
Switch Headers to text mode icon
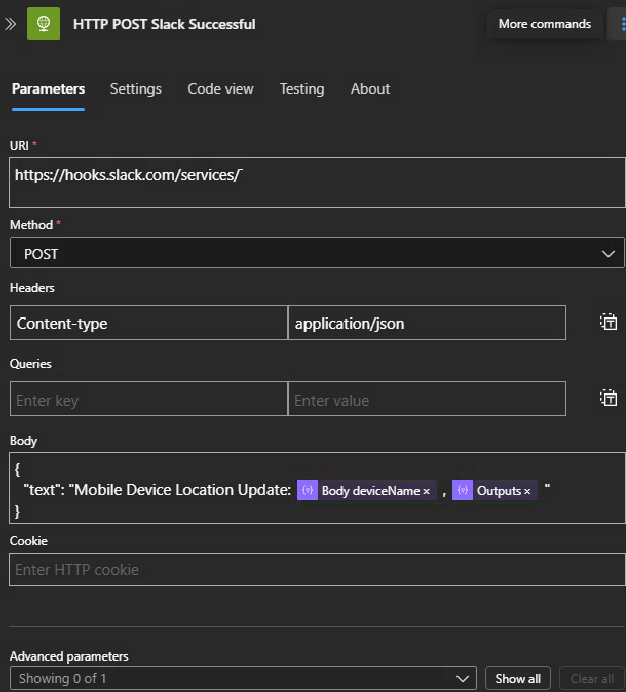coord(608,322)
